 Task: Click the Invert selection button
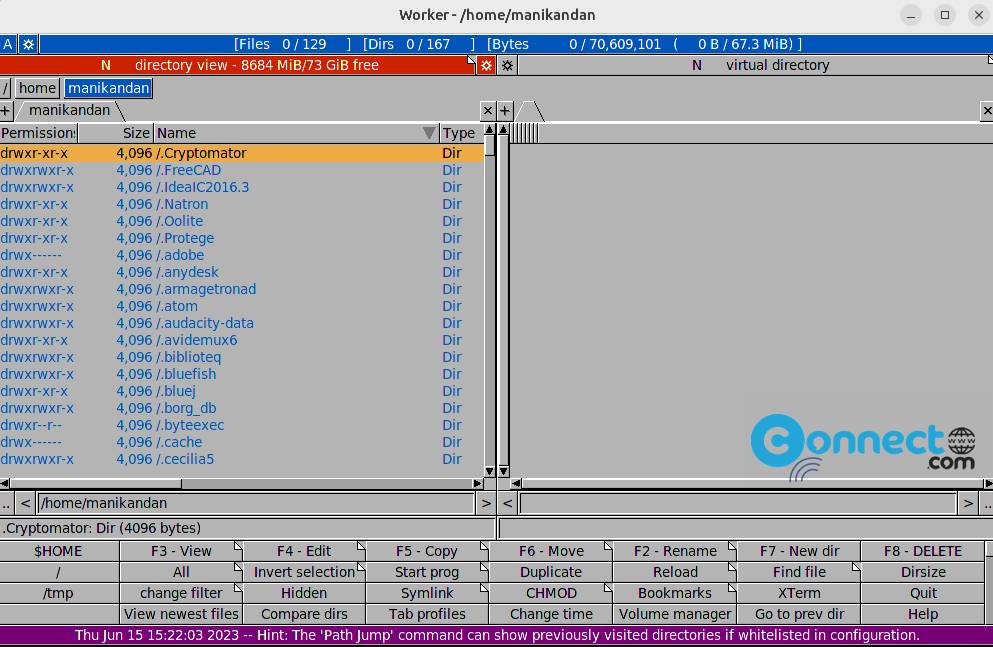click(304, 572)
